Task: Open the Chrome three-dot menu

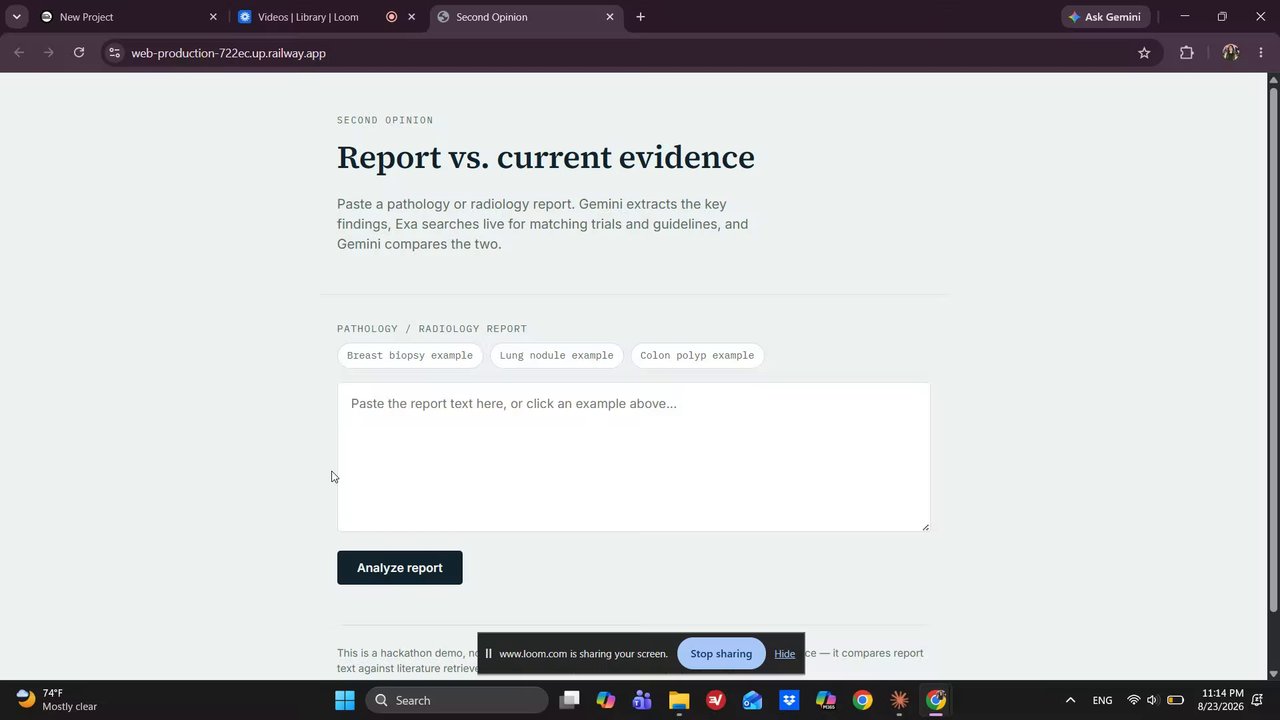Action: (1260, 53)
